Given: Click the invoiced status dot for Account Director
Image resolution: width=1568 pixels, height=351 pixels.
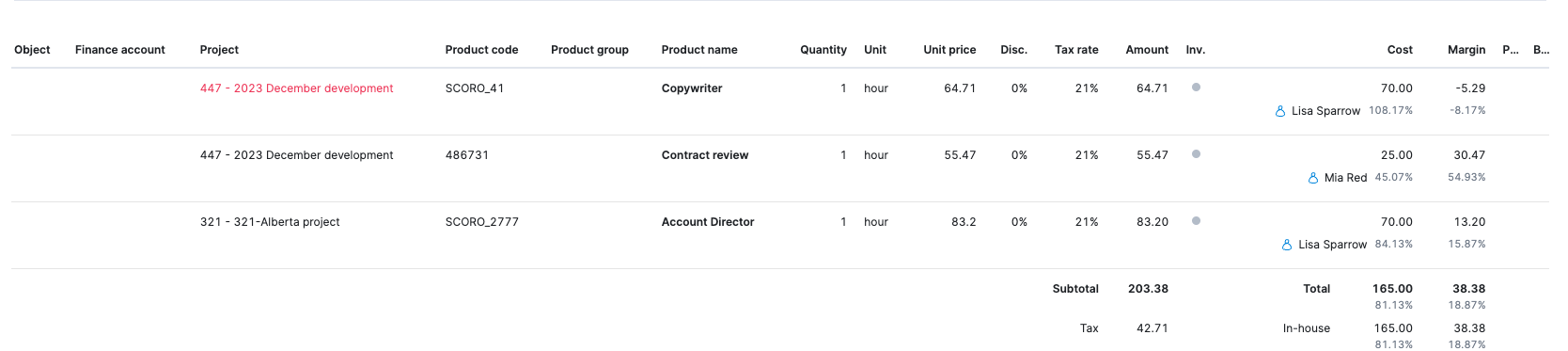Looking at the screenshot, I should (1196, 221).
